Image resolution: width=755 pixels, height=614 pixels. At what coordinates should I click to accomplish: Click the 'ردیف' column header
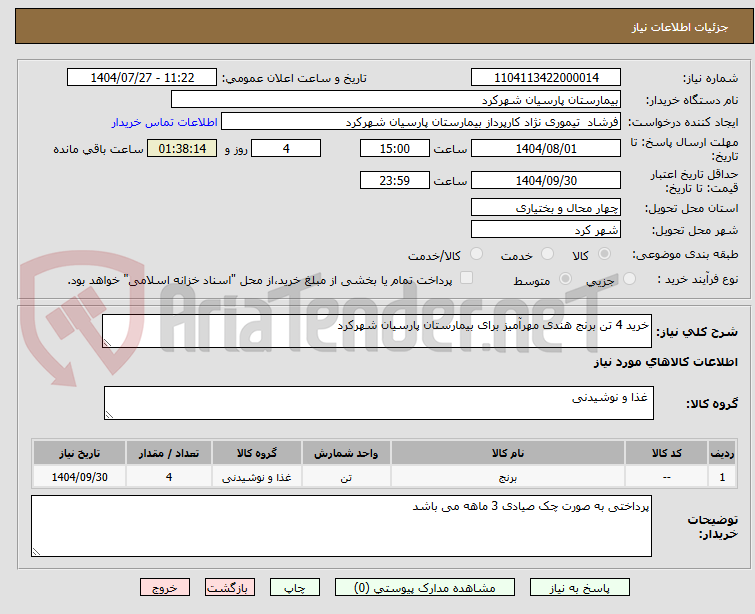(722, 453)
